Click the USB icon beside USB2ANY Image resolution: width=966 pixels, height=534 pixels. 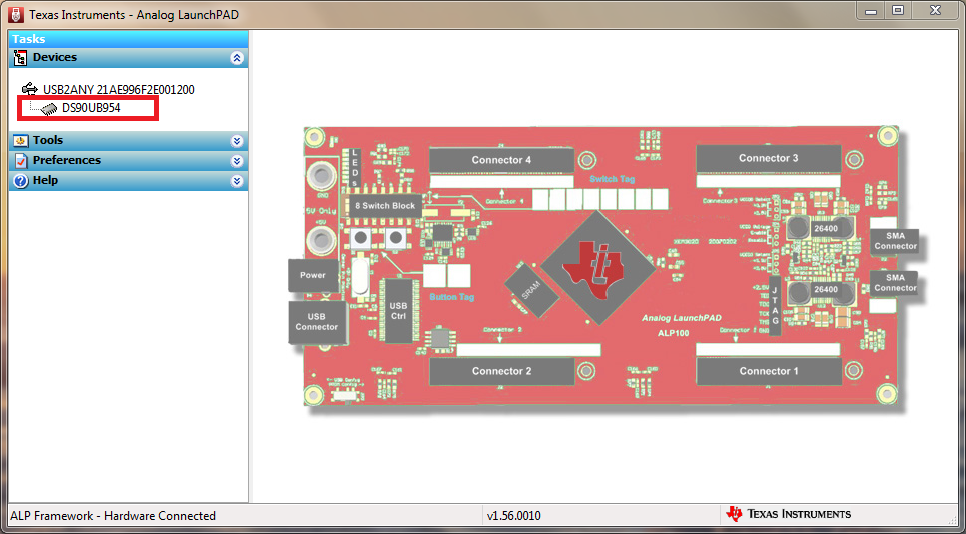[29, 89]
